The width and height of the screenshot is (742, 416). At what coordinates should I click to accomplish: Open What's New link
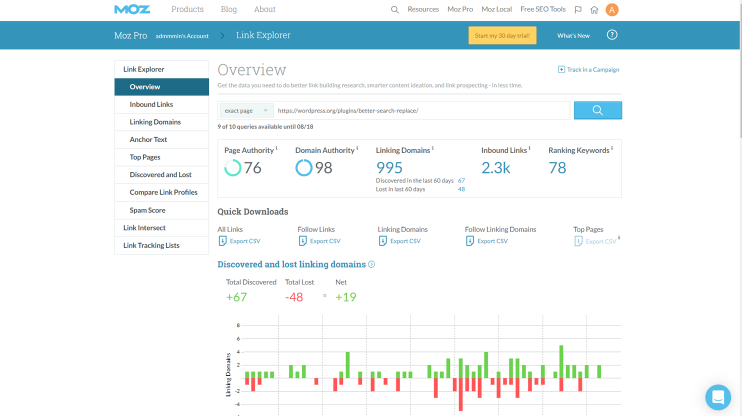pos(573,35)
